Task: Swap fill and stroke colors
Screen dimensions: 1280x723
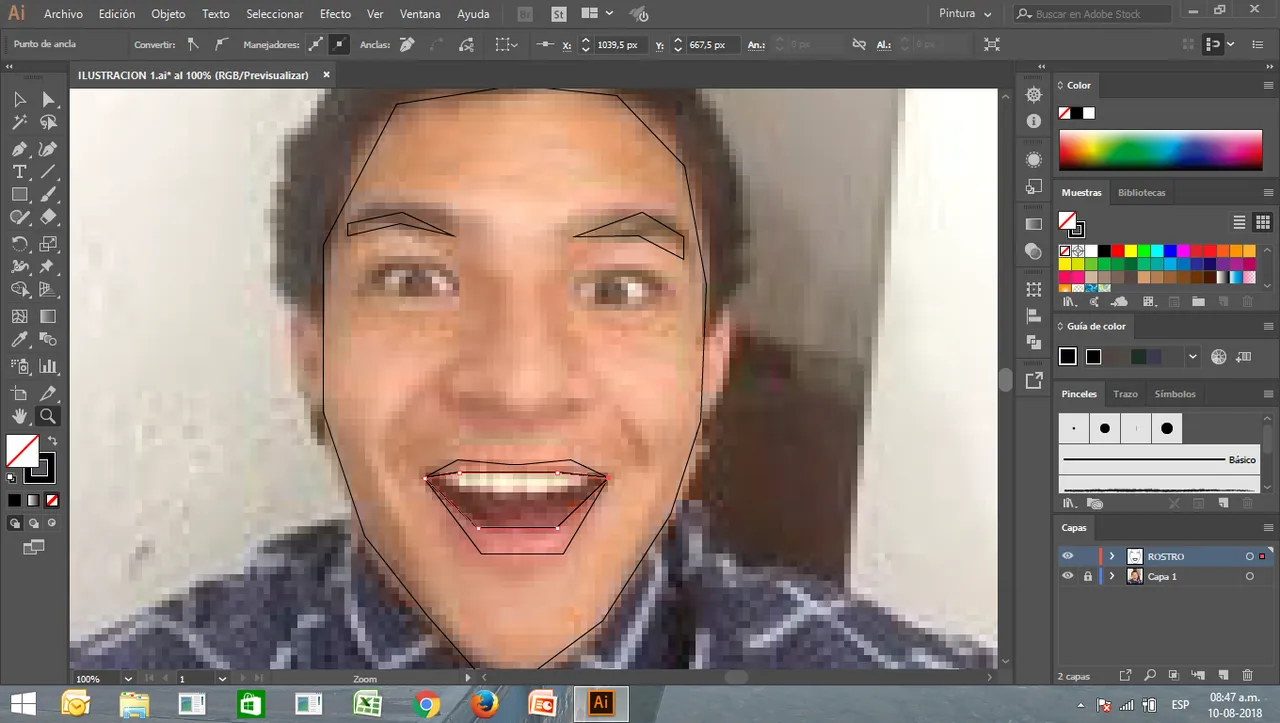Action: pyautogui.click(x=52, y=440)
